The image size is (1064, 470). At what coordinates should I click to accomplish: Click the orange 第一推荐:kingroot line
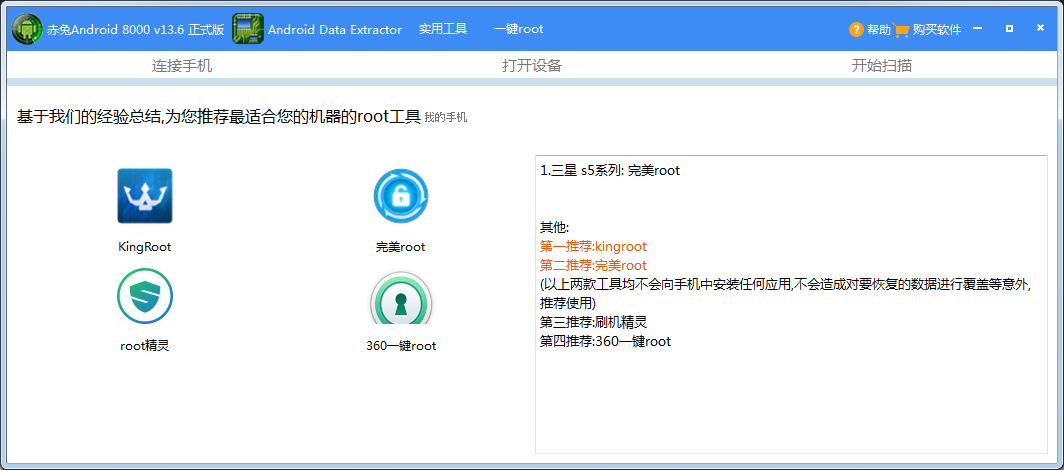pyautogui.click(x=594, y=246)
